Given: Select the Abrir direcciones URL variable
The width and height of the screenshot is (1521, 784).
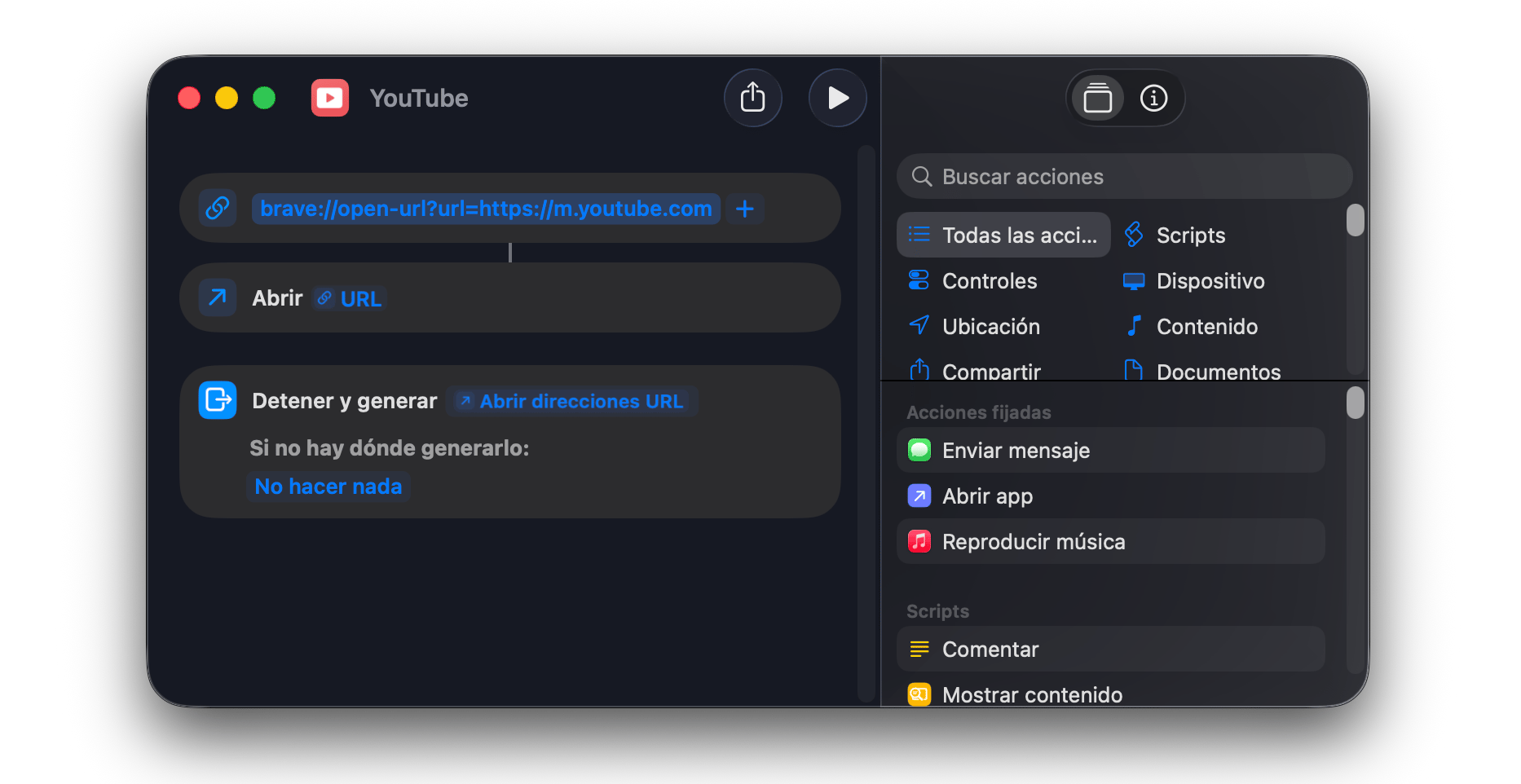Looking at the screenshot, I should [571, 401].
